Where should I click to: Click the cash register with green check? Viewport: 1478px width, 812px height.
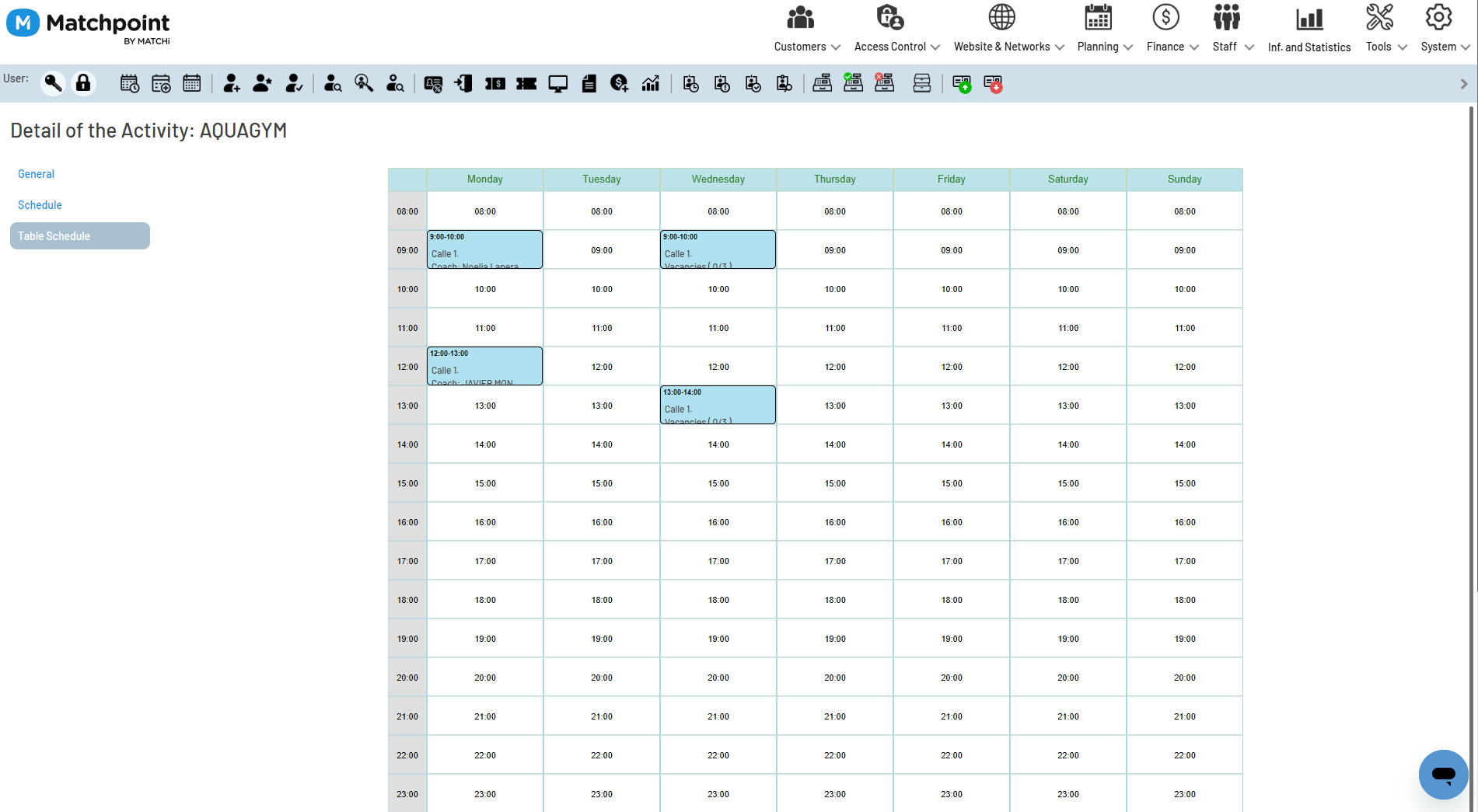853,83
